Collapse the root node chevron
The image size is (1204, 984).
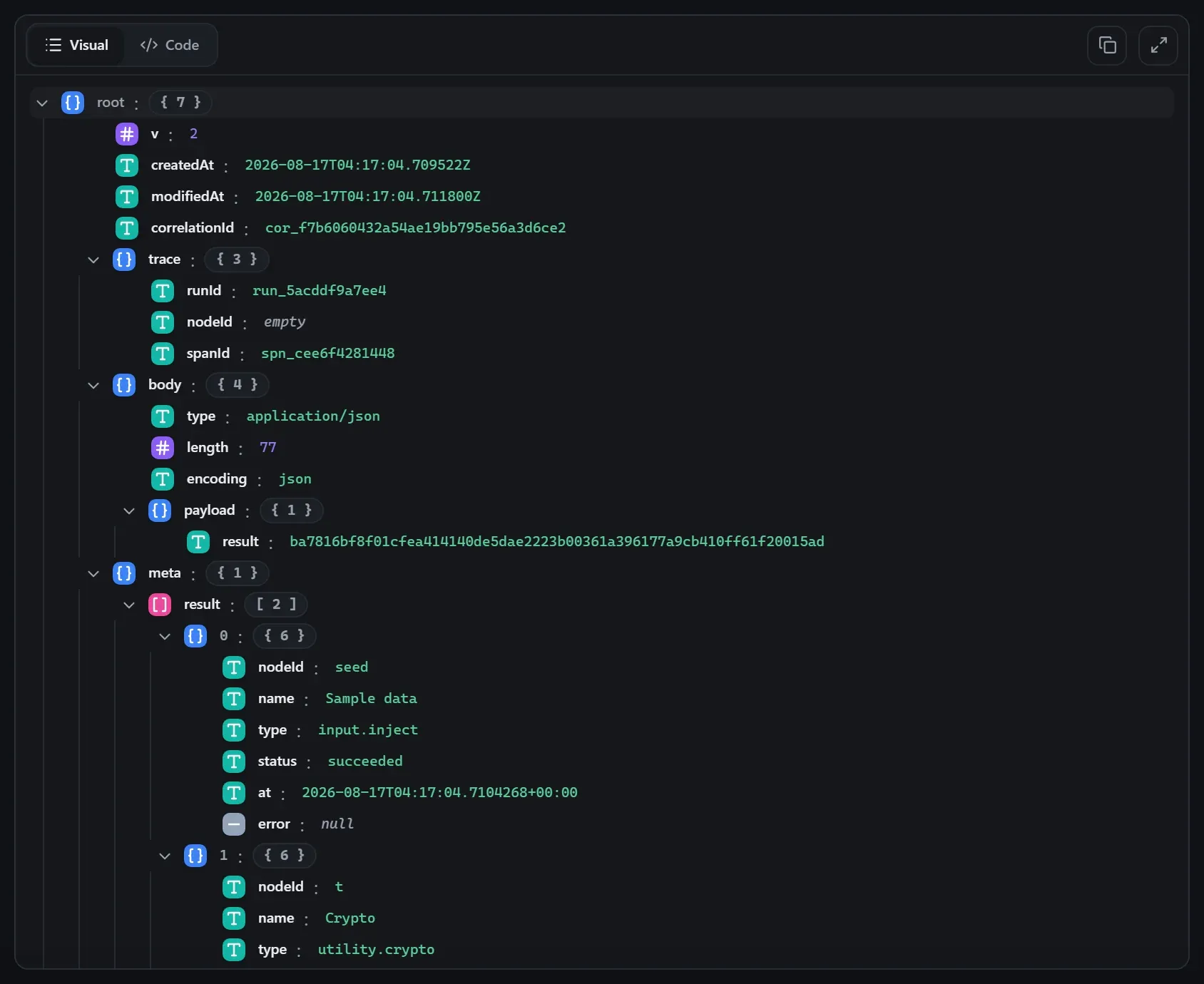(42, 103)
